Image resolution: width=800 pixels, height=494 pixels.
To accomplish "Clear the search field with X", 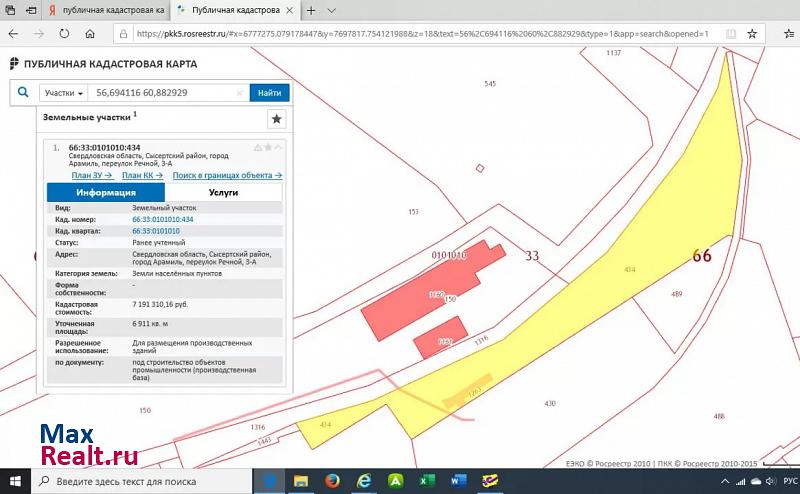I will tap(239, 93).
